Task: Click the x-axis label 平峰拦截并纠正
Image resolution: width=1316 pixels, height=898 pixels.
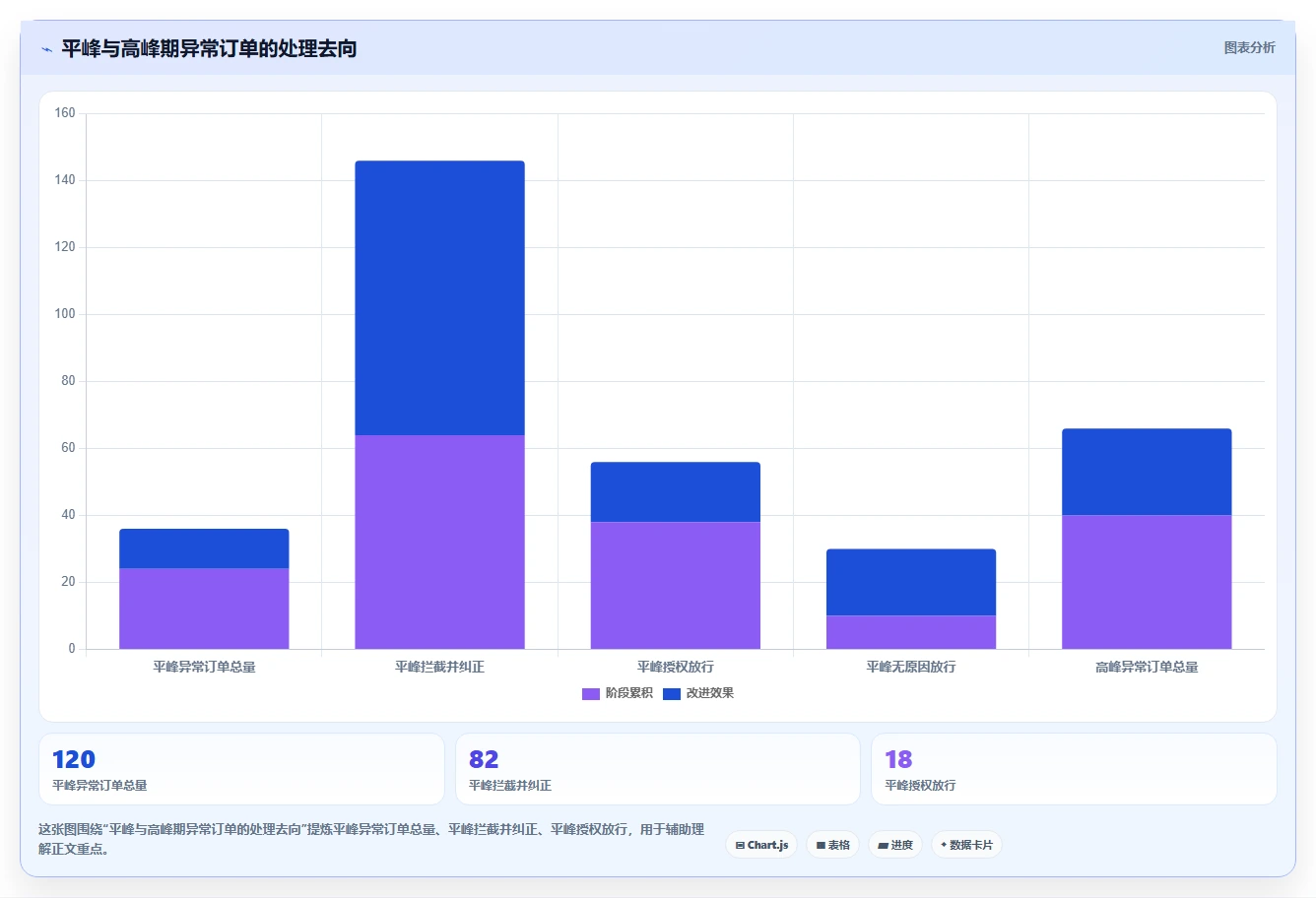Action: [439, 667]
